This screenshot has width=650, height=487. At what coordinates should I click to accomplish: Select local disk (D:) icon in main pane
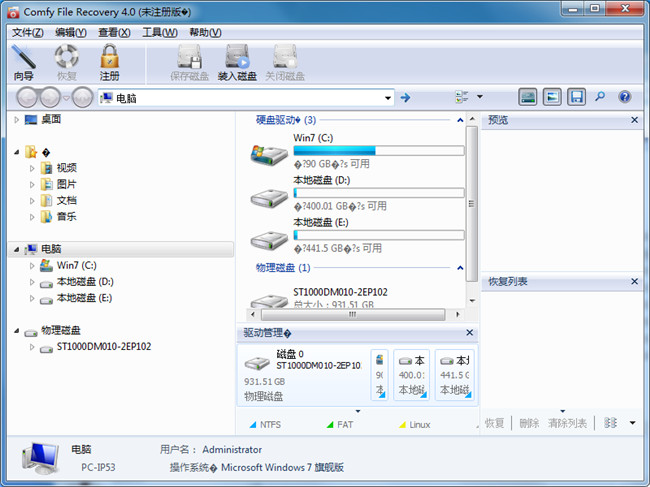click(x=269, y=198)
